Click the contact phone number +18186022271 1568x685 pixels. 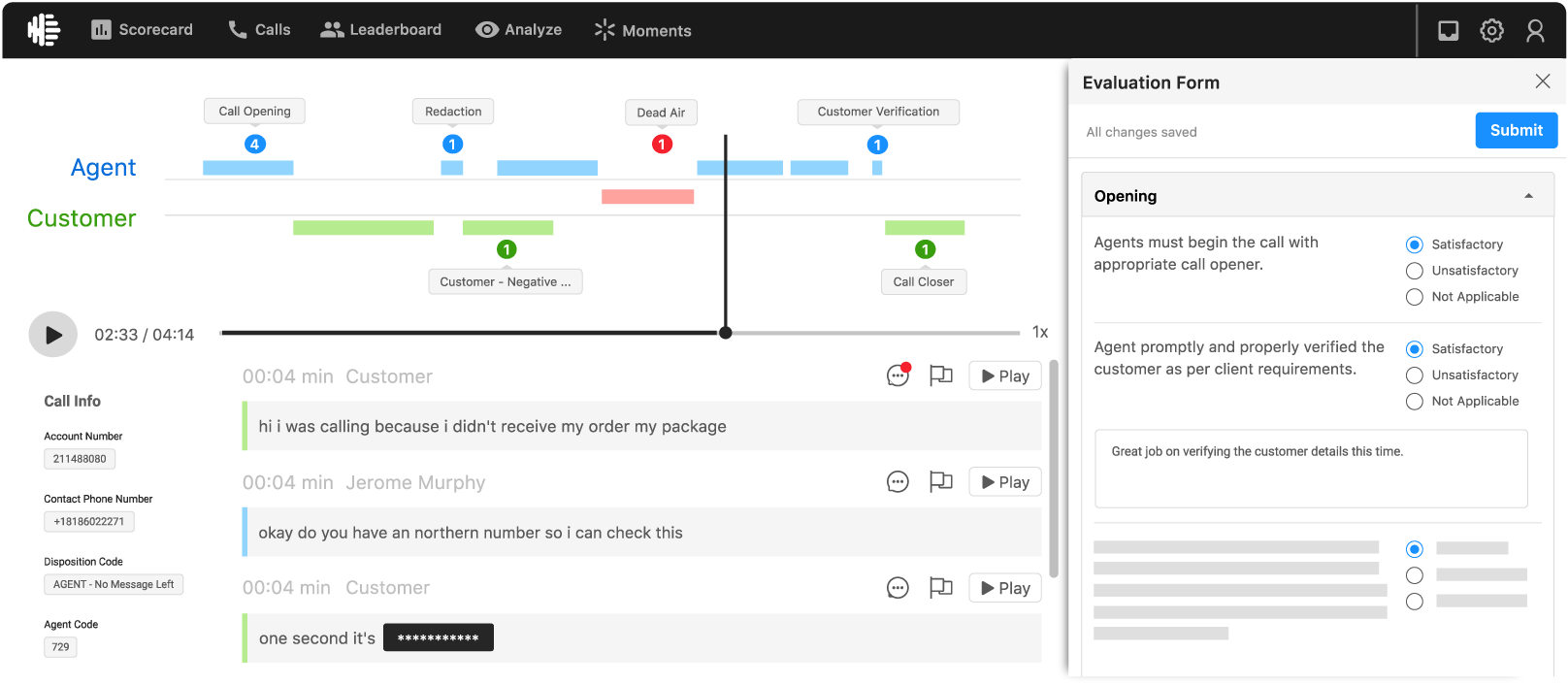click(89, 522)
